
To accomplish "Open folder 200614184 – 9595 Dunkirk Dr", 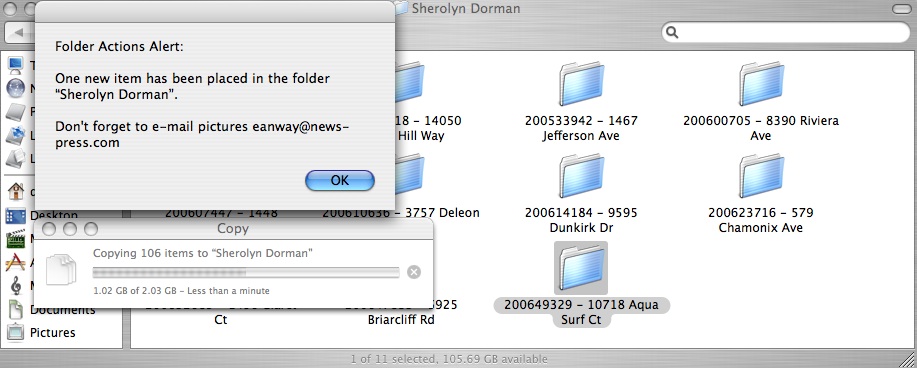I will click(581, 177).
